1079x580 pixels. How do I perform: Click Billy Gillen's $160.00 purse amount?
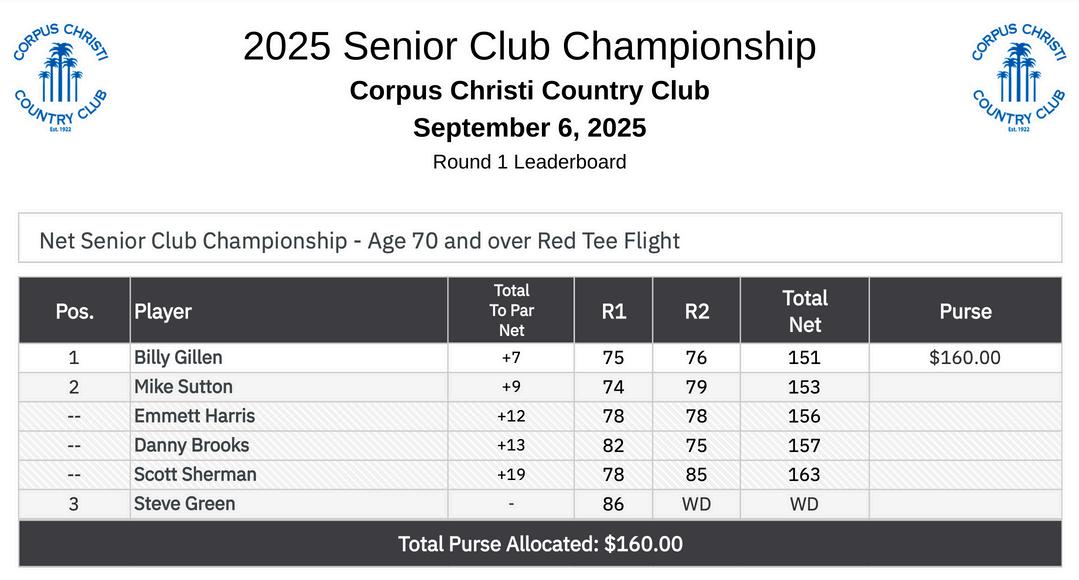coord(965,357)
